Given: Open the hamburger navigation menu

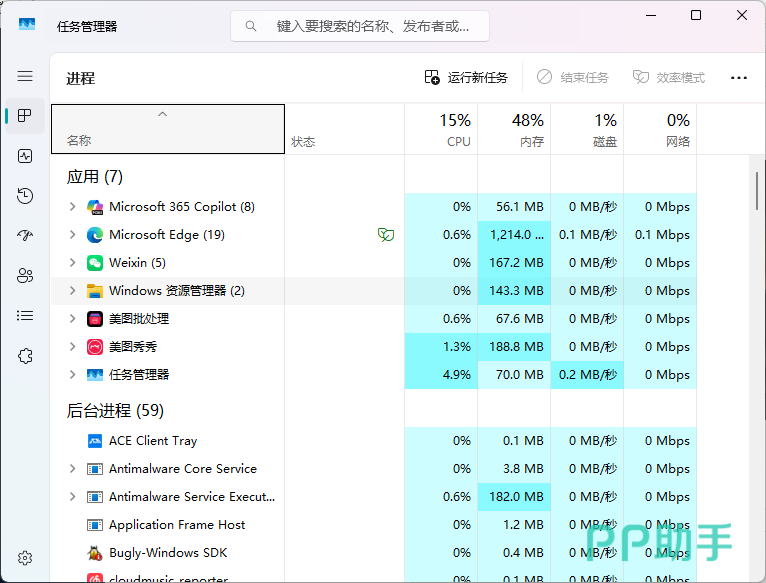Looking at the screenshot, I should (x=25, y=76).
